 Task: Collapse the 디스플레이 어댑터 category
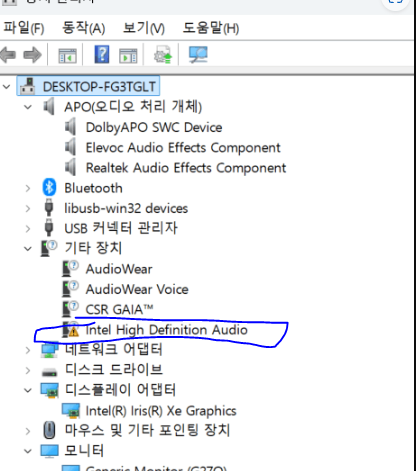click(28, 390)
